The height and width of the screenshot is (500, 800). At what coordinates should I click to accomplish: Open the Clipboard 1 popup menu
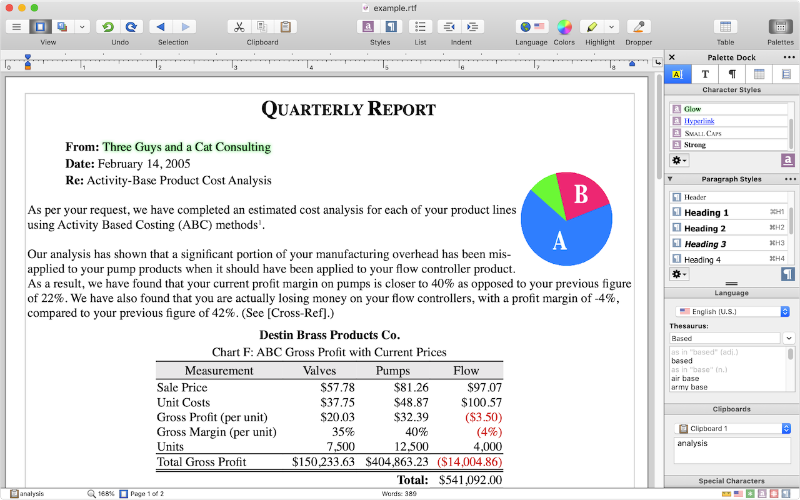(732, 428)
